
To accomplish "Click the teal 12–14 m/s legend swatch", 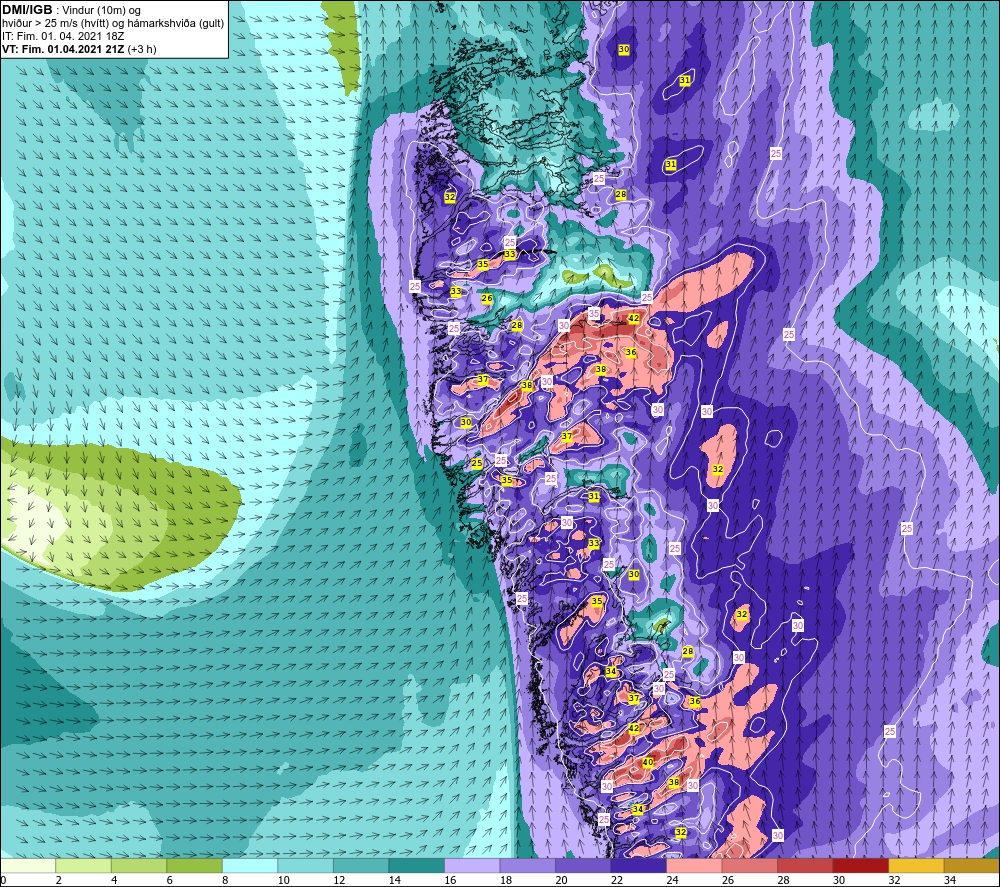I will coord(361,866).
